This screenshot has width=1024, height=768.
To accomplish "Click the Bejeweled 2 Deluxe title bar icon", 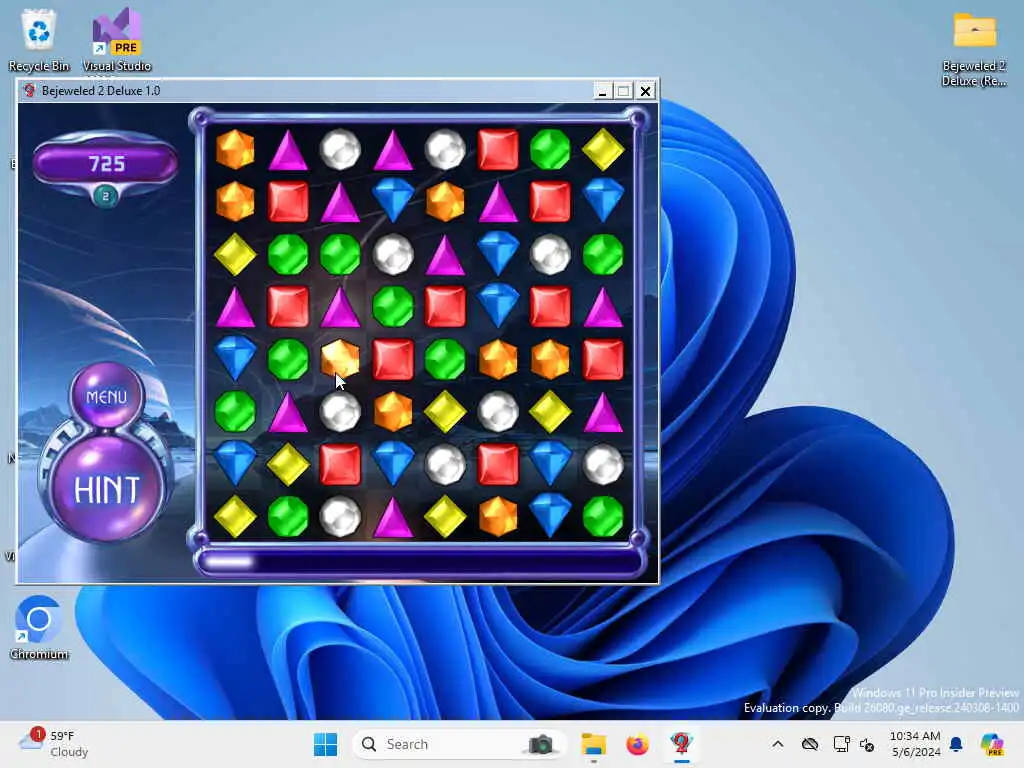I will [29, 90].
